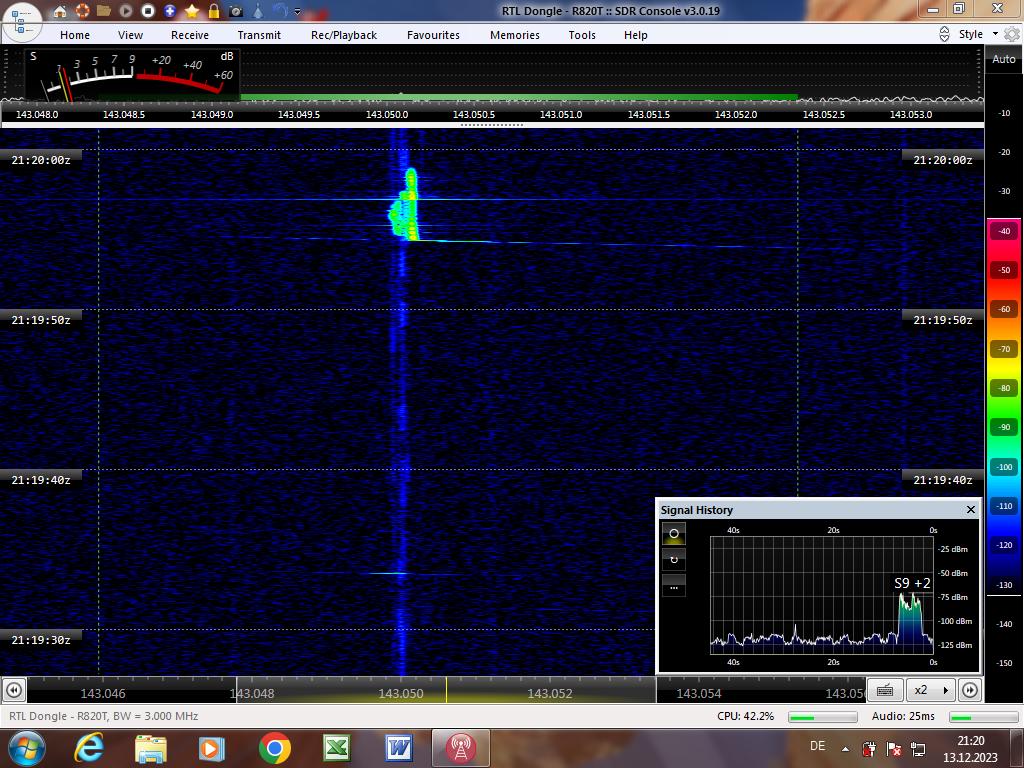Click the yellow tuning marker on span bar
This screenshot has height=768, width=1024.
pyautogui.click(x=447, y=690)
